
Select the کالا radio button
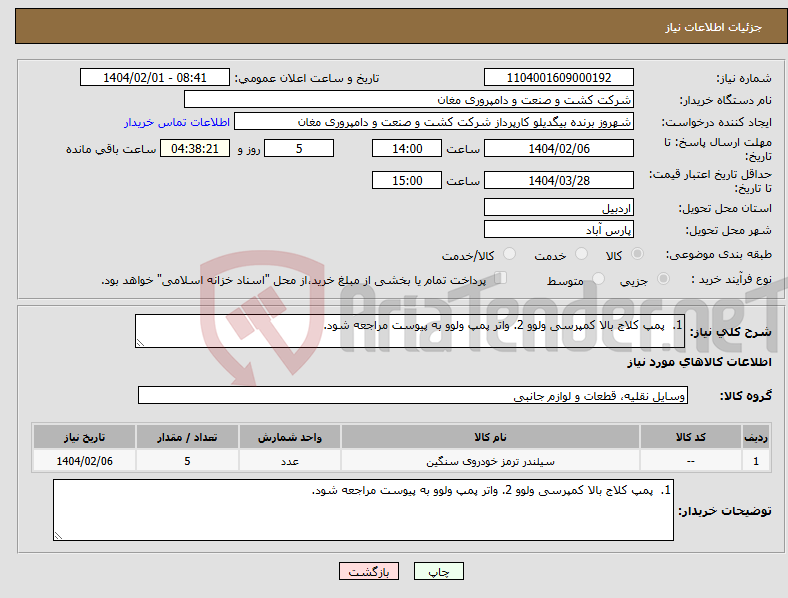pos(637,254)
